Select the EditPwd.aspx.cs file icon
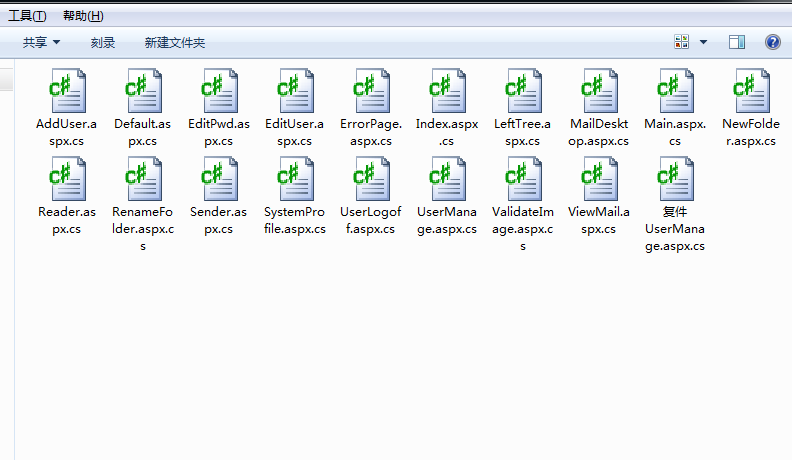This screenshot has height=460, width=792. (x=219, y=91)
